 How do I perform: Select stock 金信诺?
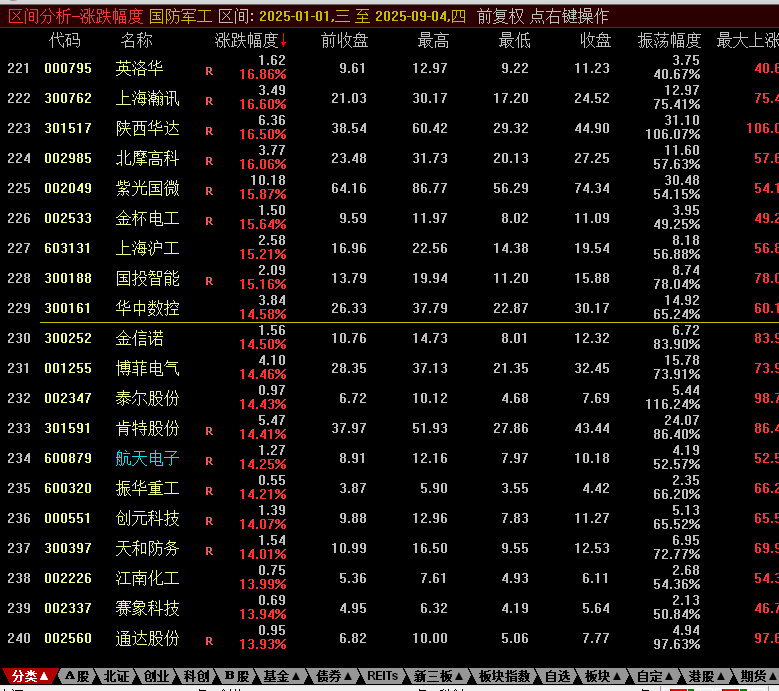[139, 338]
